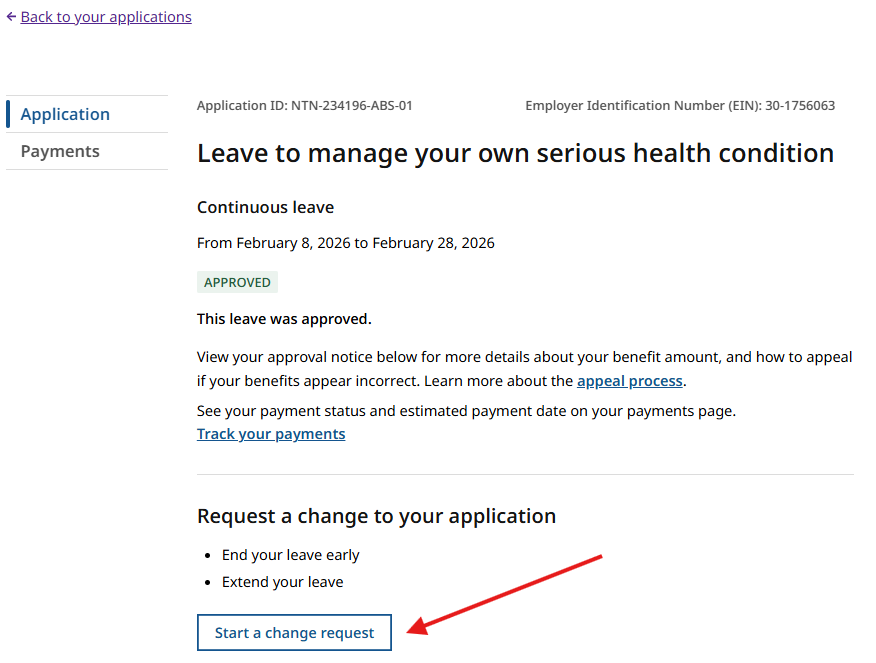Click the leave date range text
This screenshot has height=663, width=876.
[x=345, y=242]
